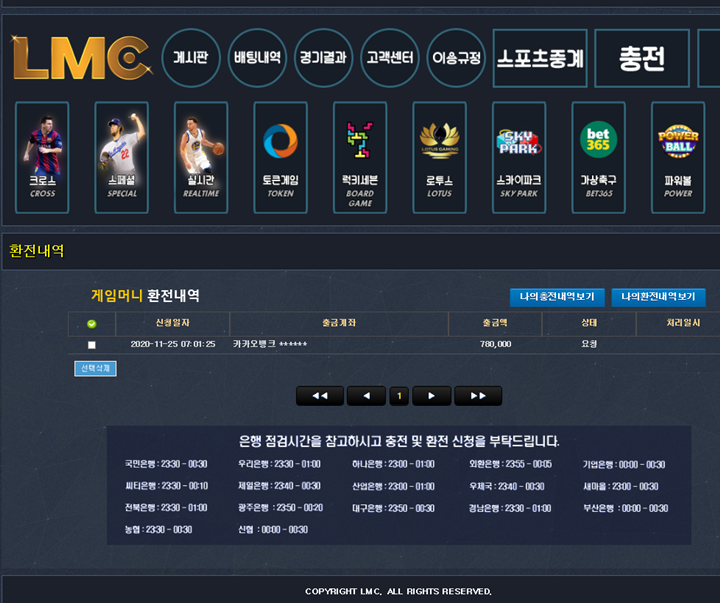Go to previous page arrow

point(366,396)
